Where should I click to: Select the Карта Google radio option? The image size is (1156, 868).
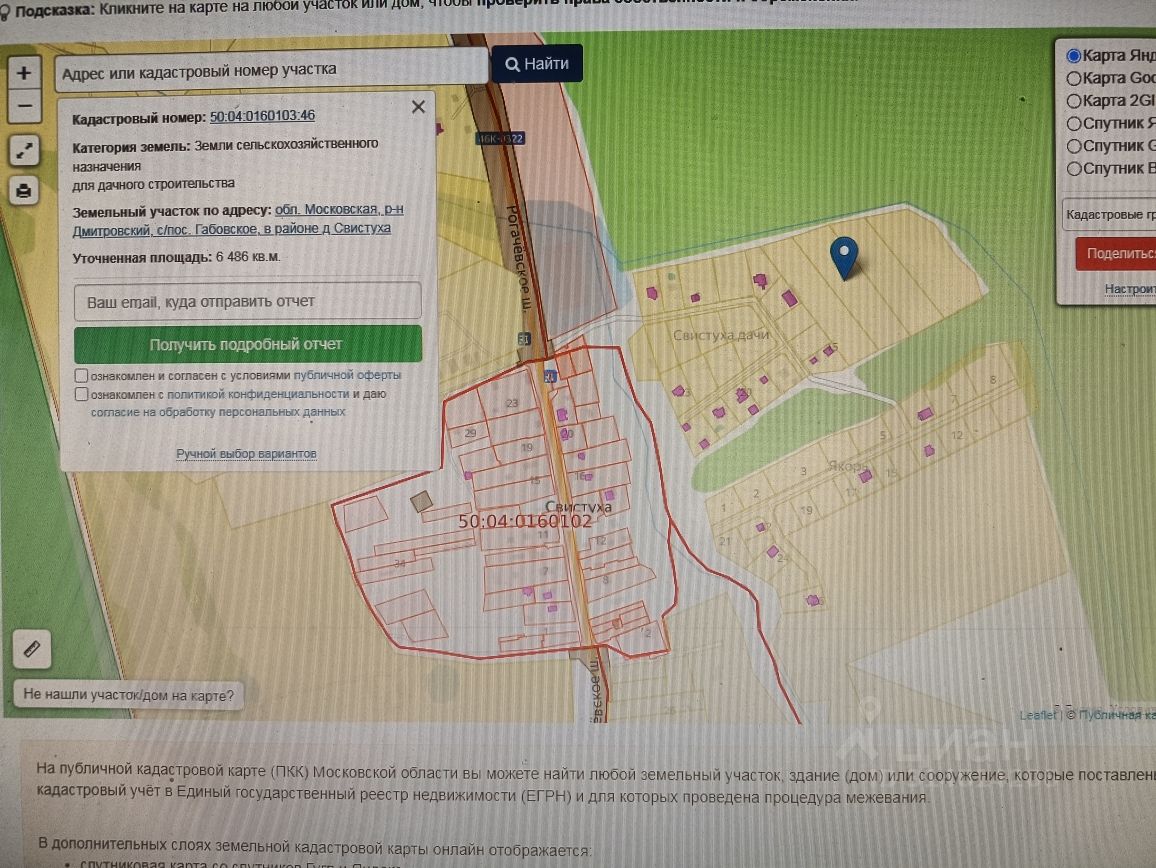(x=1074, y=78)
